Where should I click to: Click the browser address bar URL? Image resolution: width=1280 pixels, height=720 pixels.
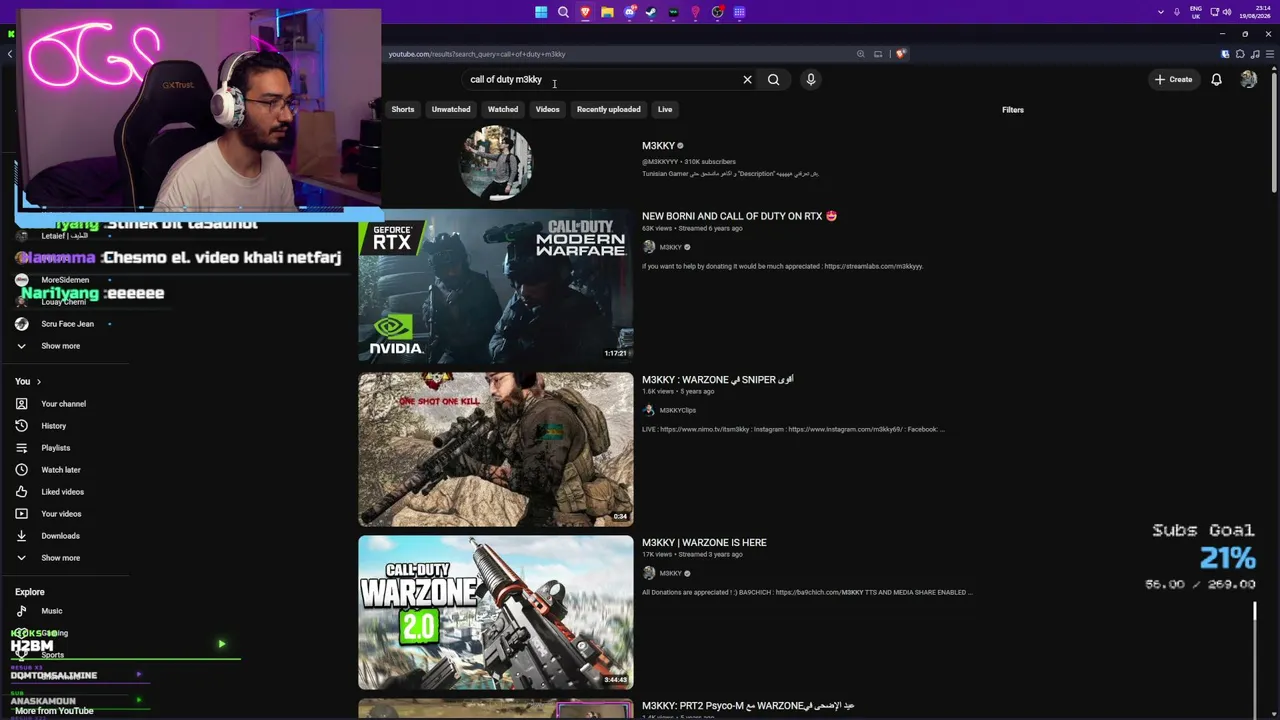pos(477,54)
